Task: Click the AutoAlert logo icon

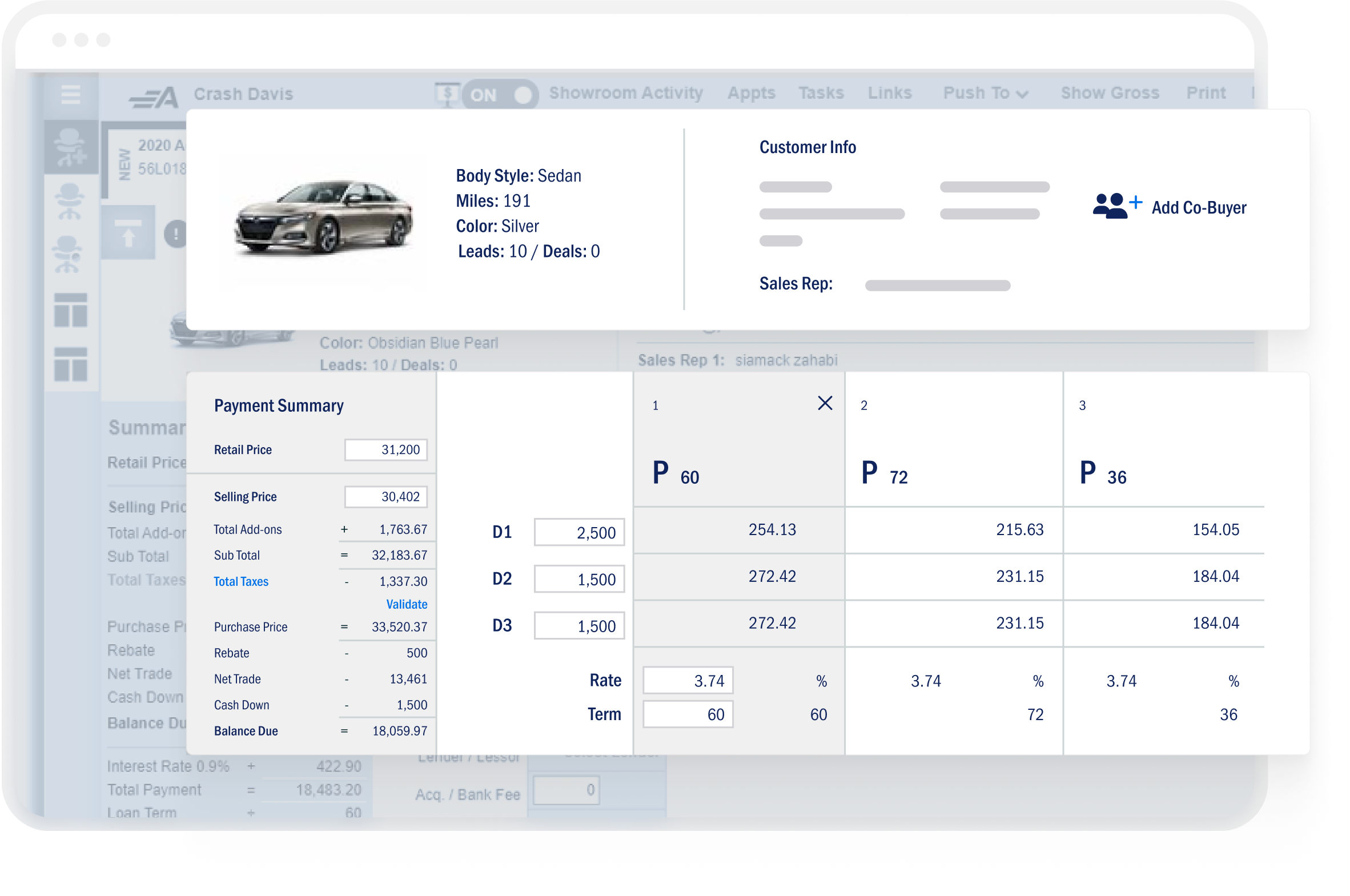Action: (153, 97)
